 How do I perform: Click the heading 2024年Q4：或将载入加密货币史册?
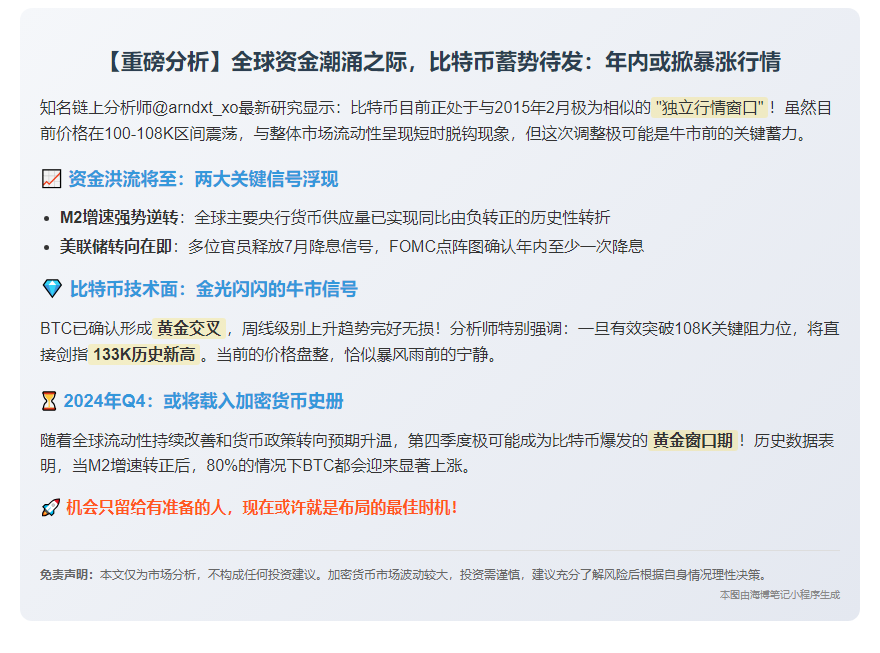coord(203,401)
